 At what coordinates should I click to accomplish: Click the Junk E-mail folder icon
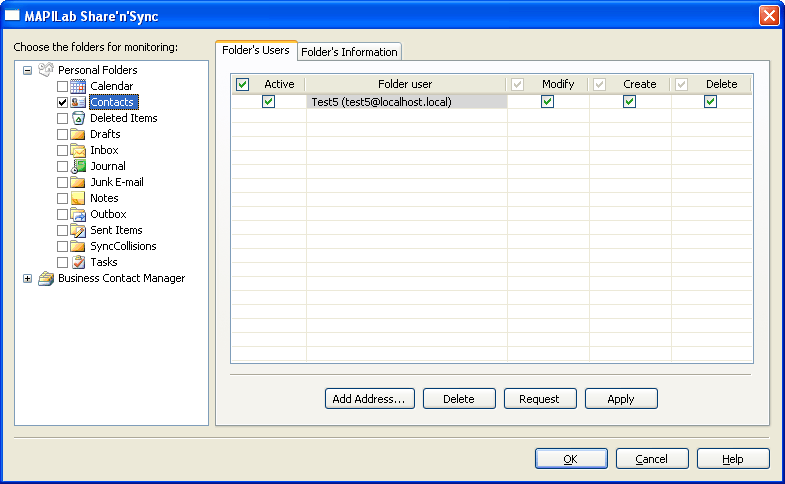tap(78, 183)
